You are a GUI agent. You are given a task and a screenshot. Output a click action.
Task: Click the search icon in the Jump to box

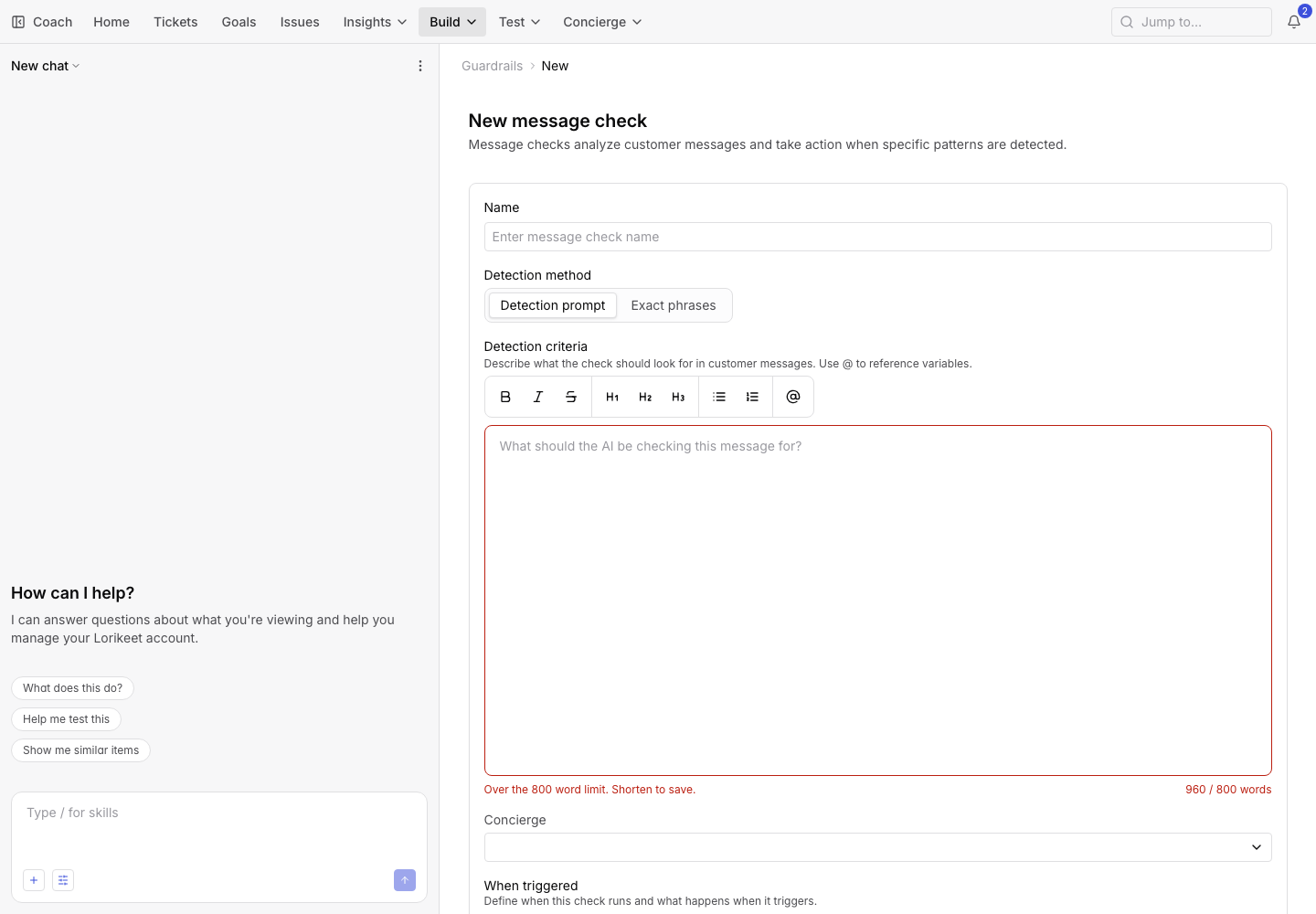1127,22
